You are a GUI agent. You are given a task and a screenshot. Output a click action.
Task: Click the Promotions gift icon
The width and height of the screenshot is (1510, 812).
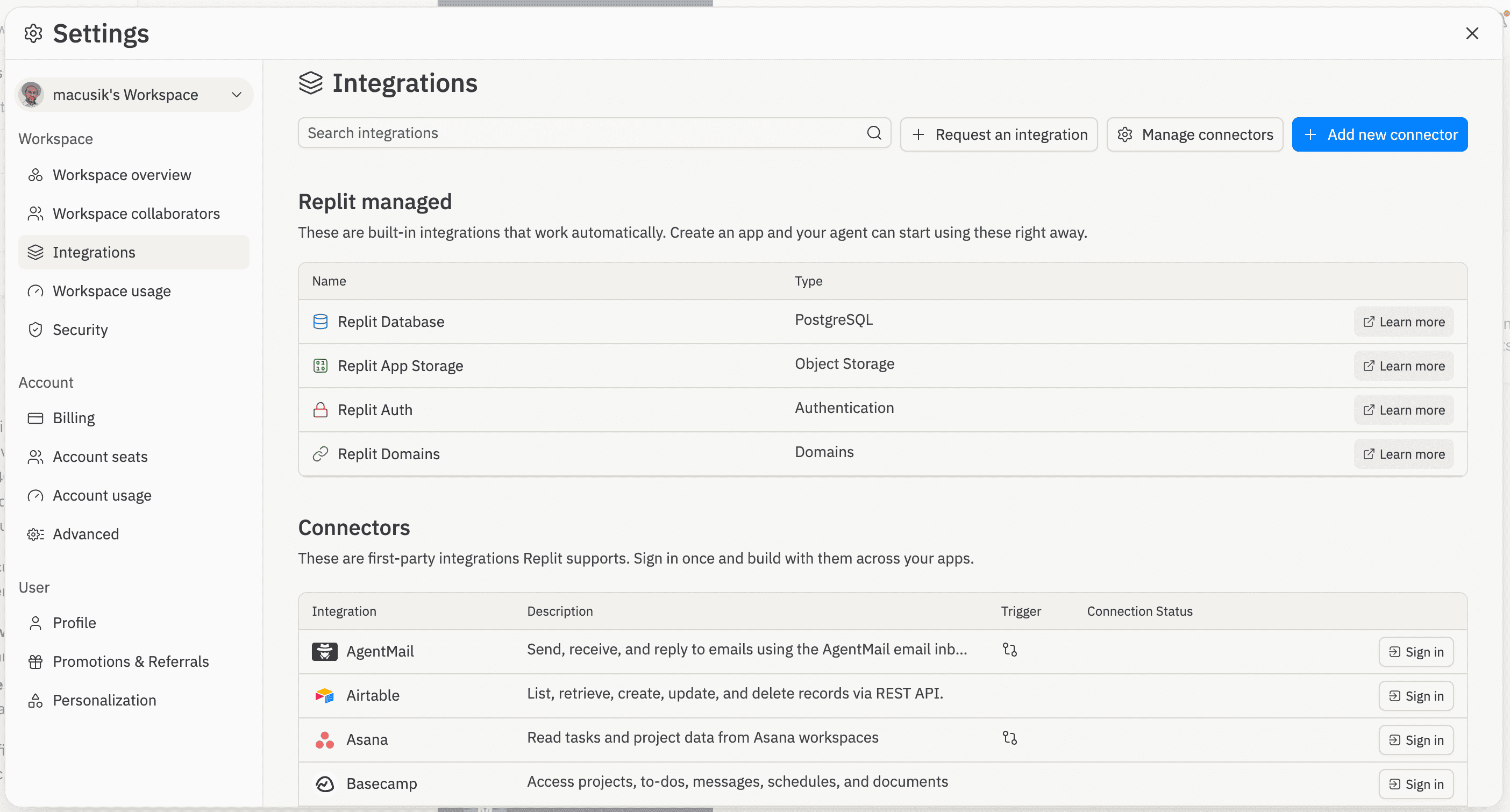click(x=35, y=661)
